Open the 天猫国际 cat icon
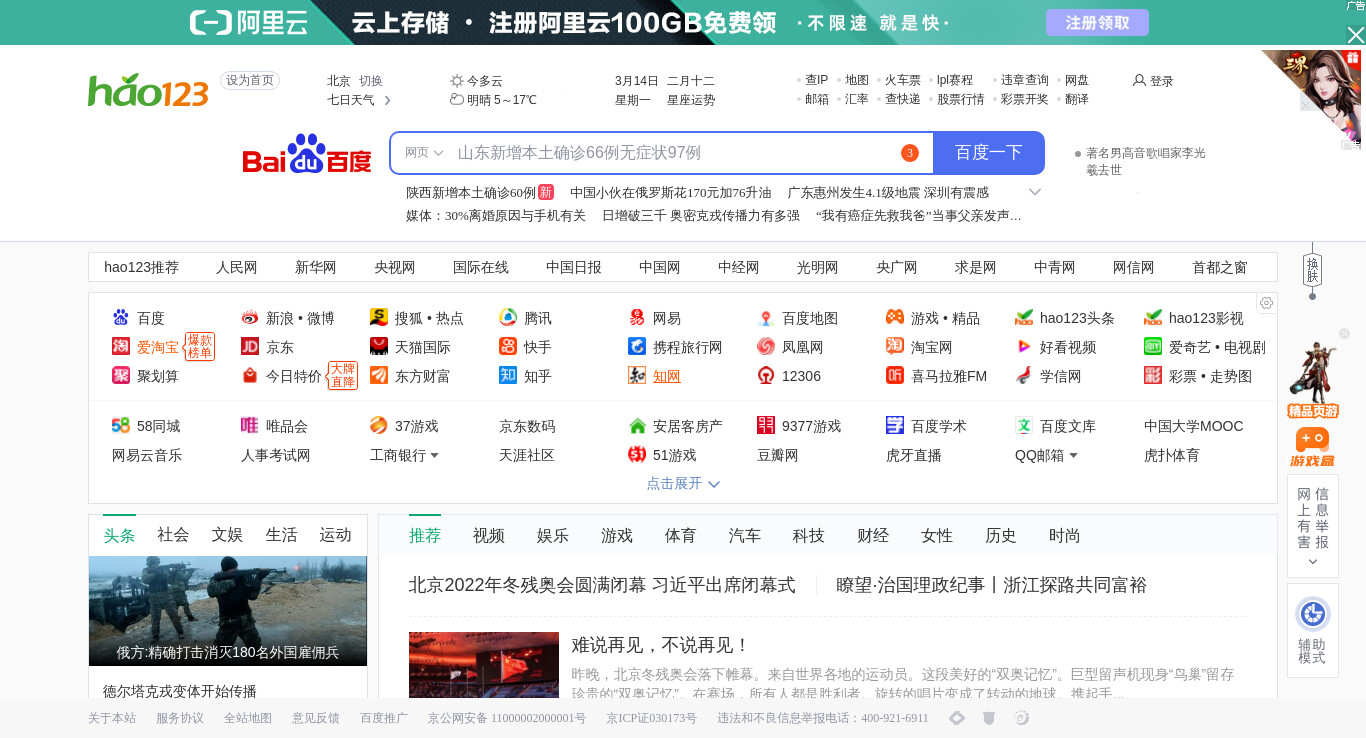 (x=379, y=347)
